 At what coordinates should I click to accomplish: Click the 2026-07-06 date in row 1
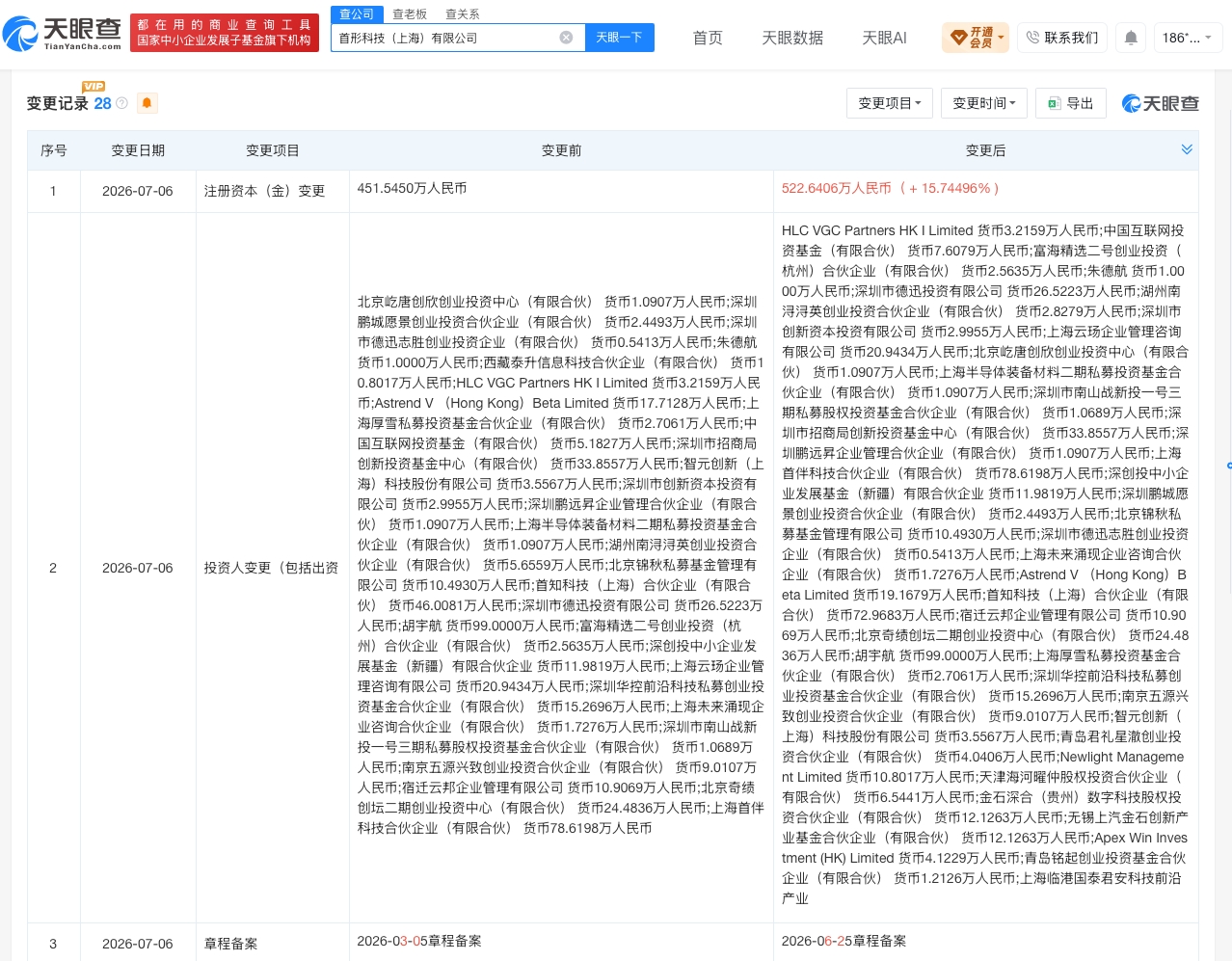tap(138, 191)
